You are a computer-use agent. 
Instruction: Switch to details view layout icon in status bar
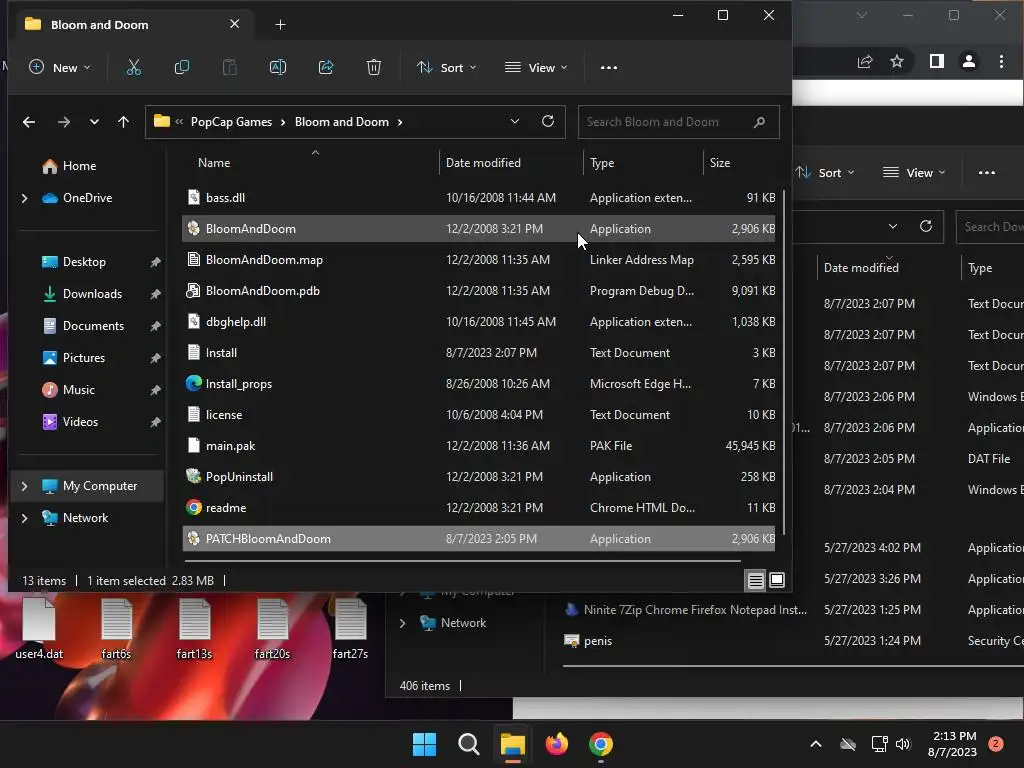click(x=756, y=580)
